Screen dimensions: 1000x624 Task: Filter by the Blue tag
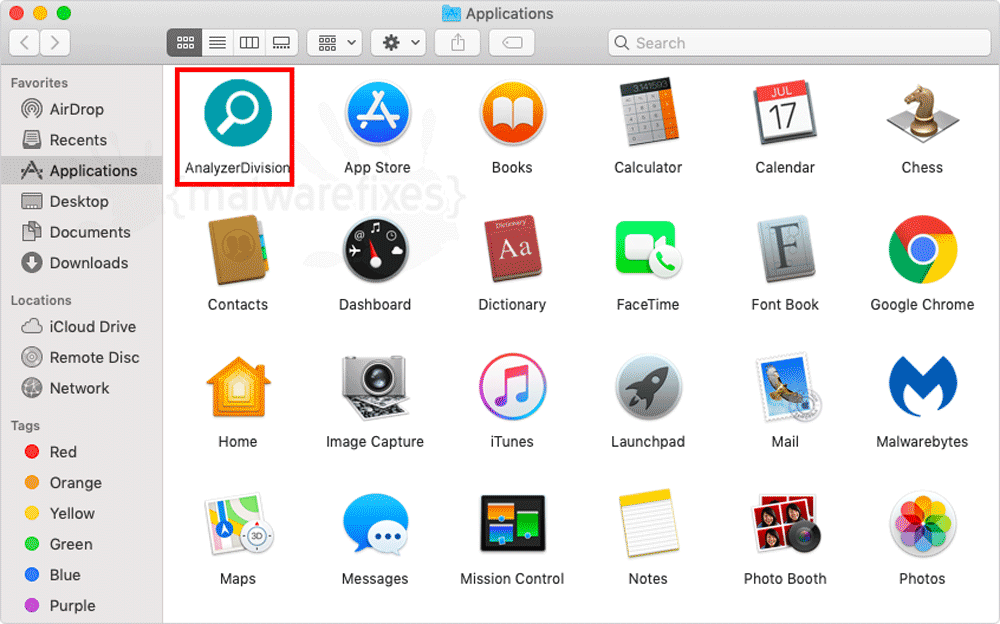point(81,575)
